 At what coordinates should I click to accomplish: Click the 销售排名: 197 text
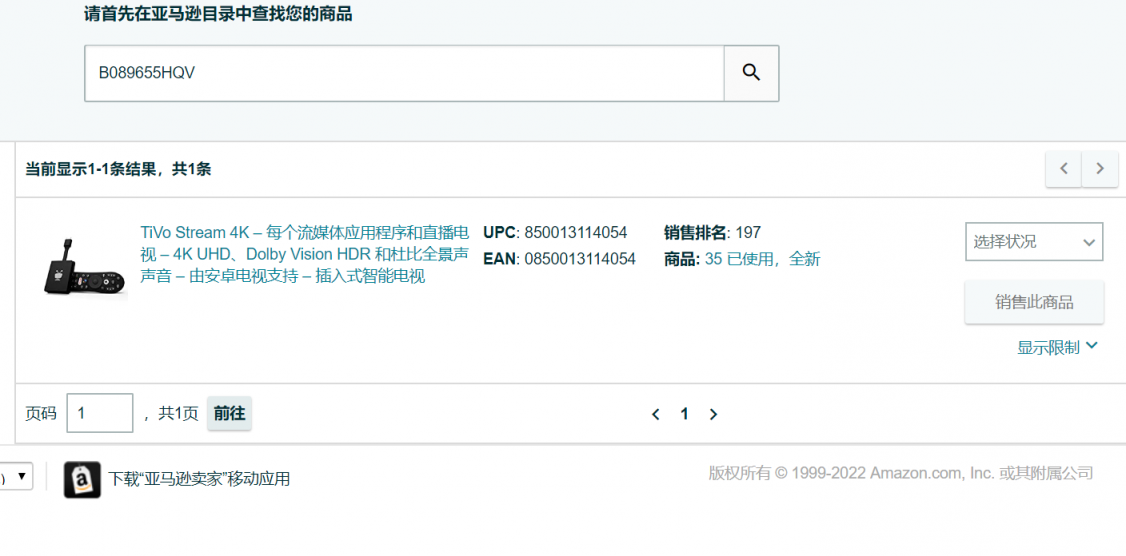coord(712,233)
